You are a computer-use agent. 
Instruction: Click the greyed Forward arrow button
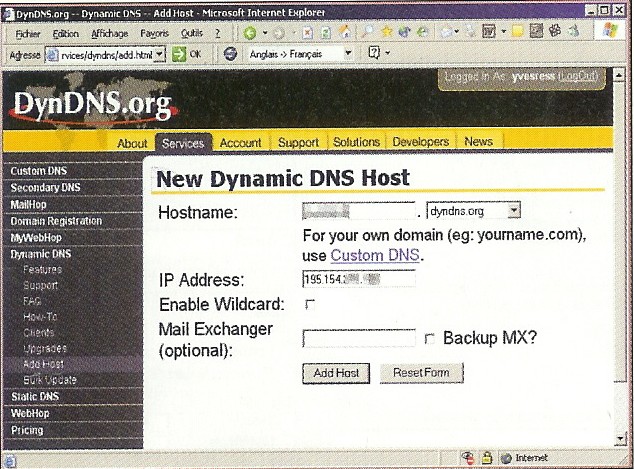[279, 33]
